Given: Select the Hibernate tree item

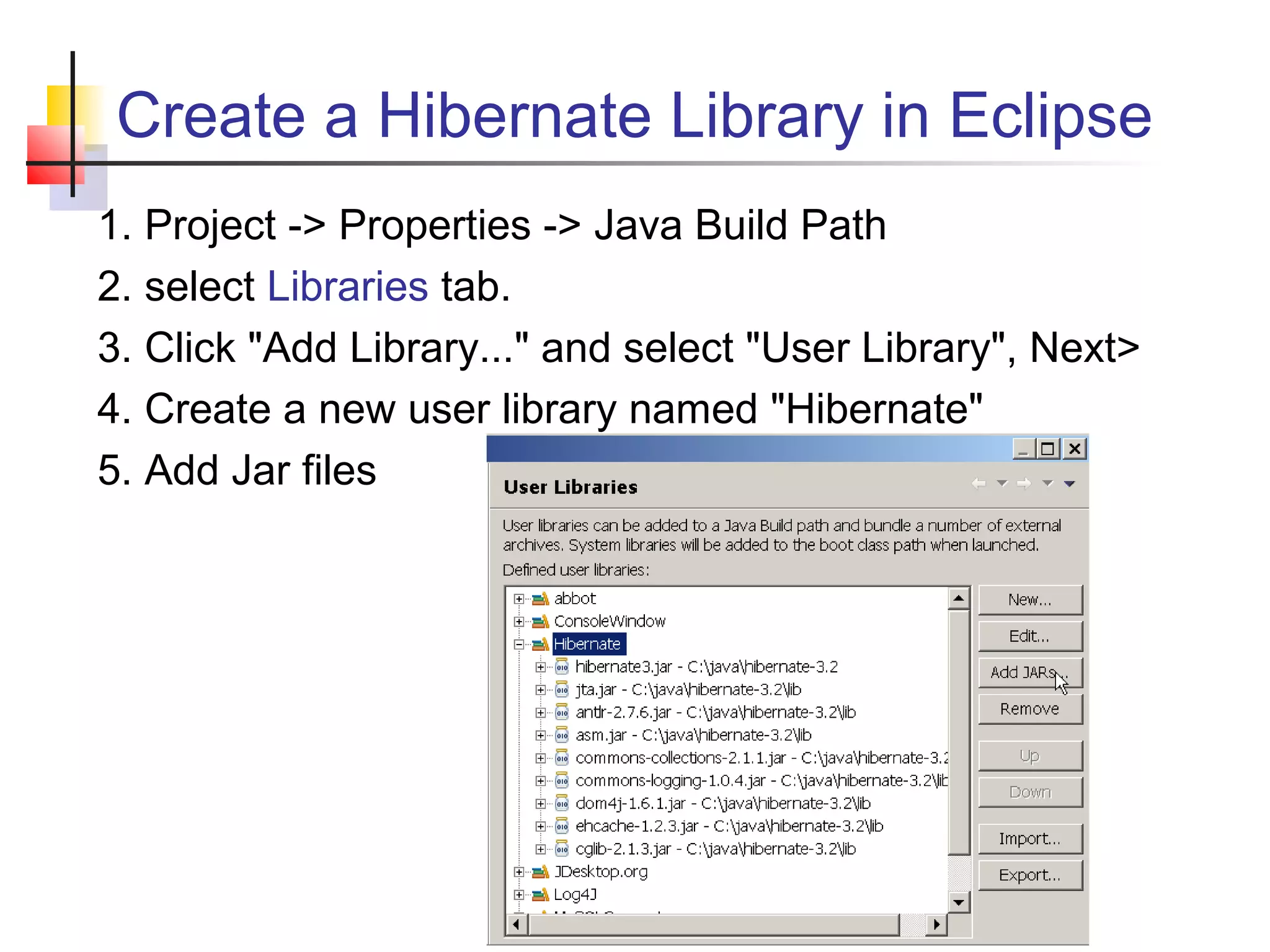Looking at the screenshot, I should 587,644.
